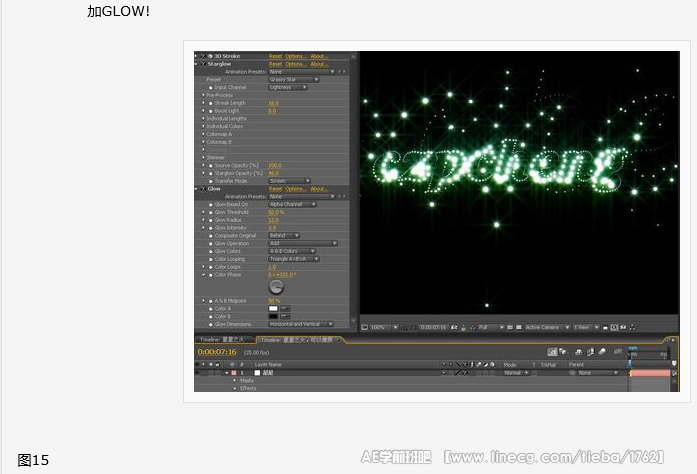Click the Color B eyedropper icon

point(284,316)
